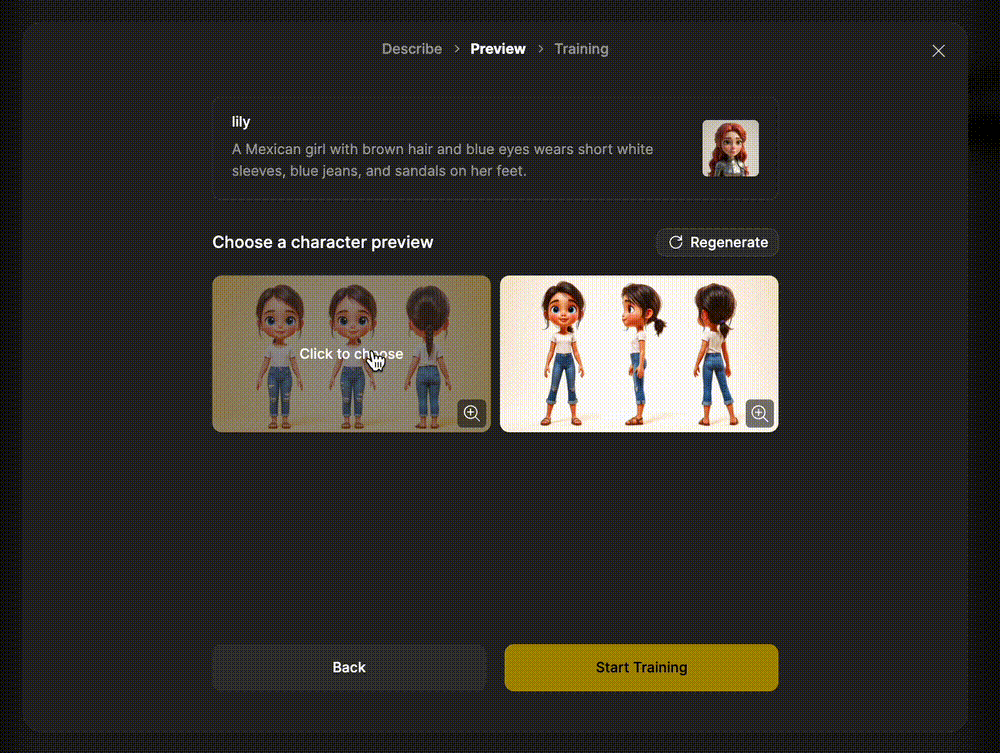Click the Choose a character preview heading
This screenshot has width=1000, height=753.
(x=322, y=242)
